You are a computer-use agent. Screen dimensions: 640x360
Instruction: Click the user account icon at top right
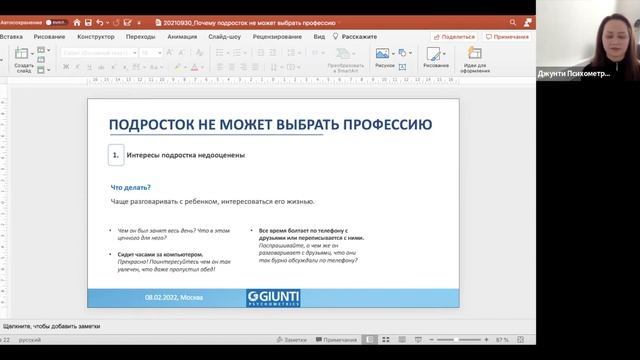(x=528, y=22)
